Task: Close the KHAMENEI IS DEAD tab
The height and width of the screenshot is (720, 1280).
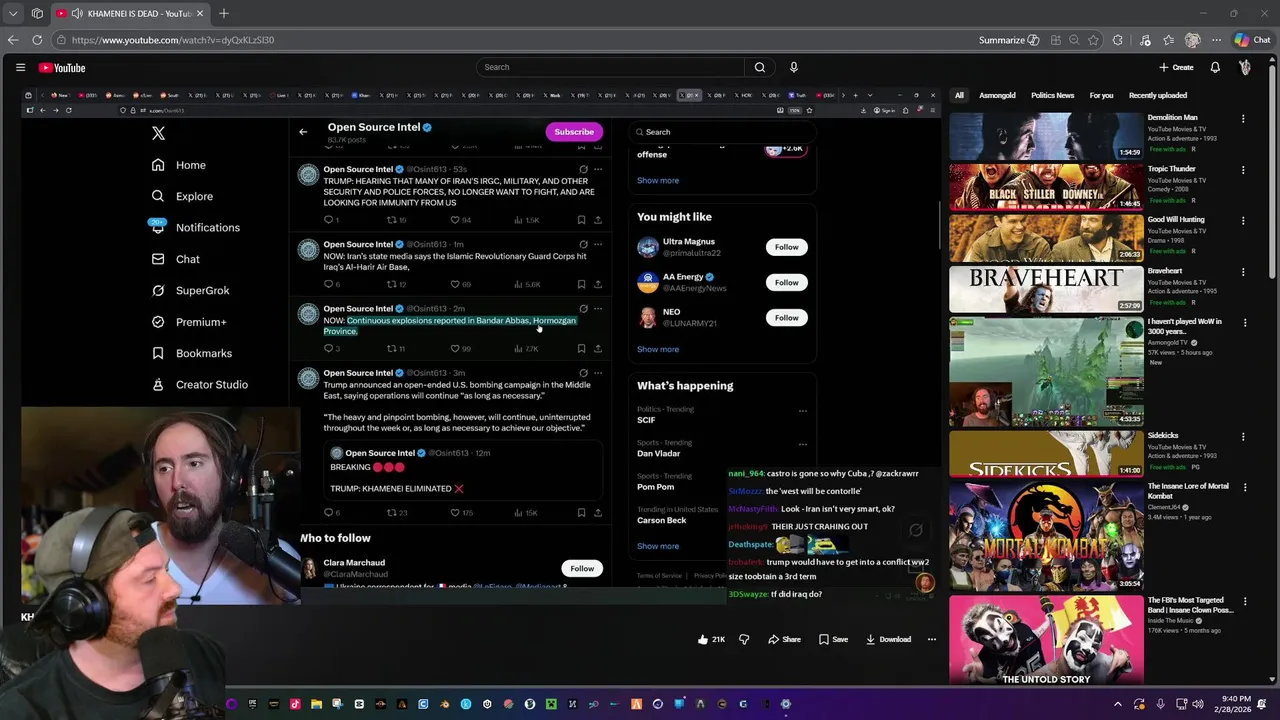Action: pyautogui.click(x=199, y=13)
